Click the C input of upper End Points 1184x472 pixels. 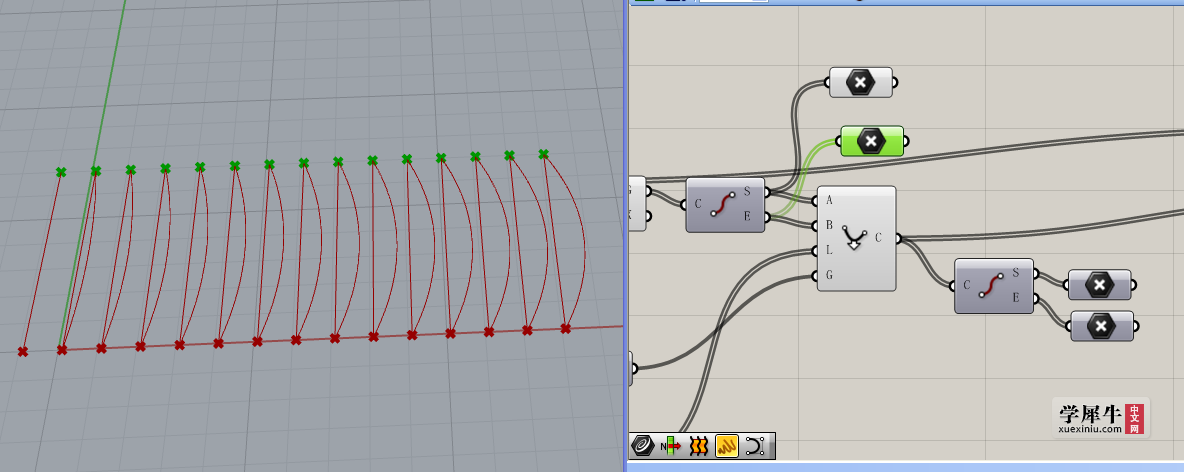pyautogui.click(x=698, y=205)
